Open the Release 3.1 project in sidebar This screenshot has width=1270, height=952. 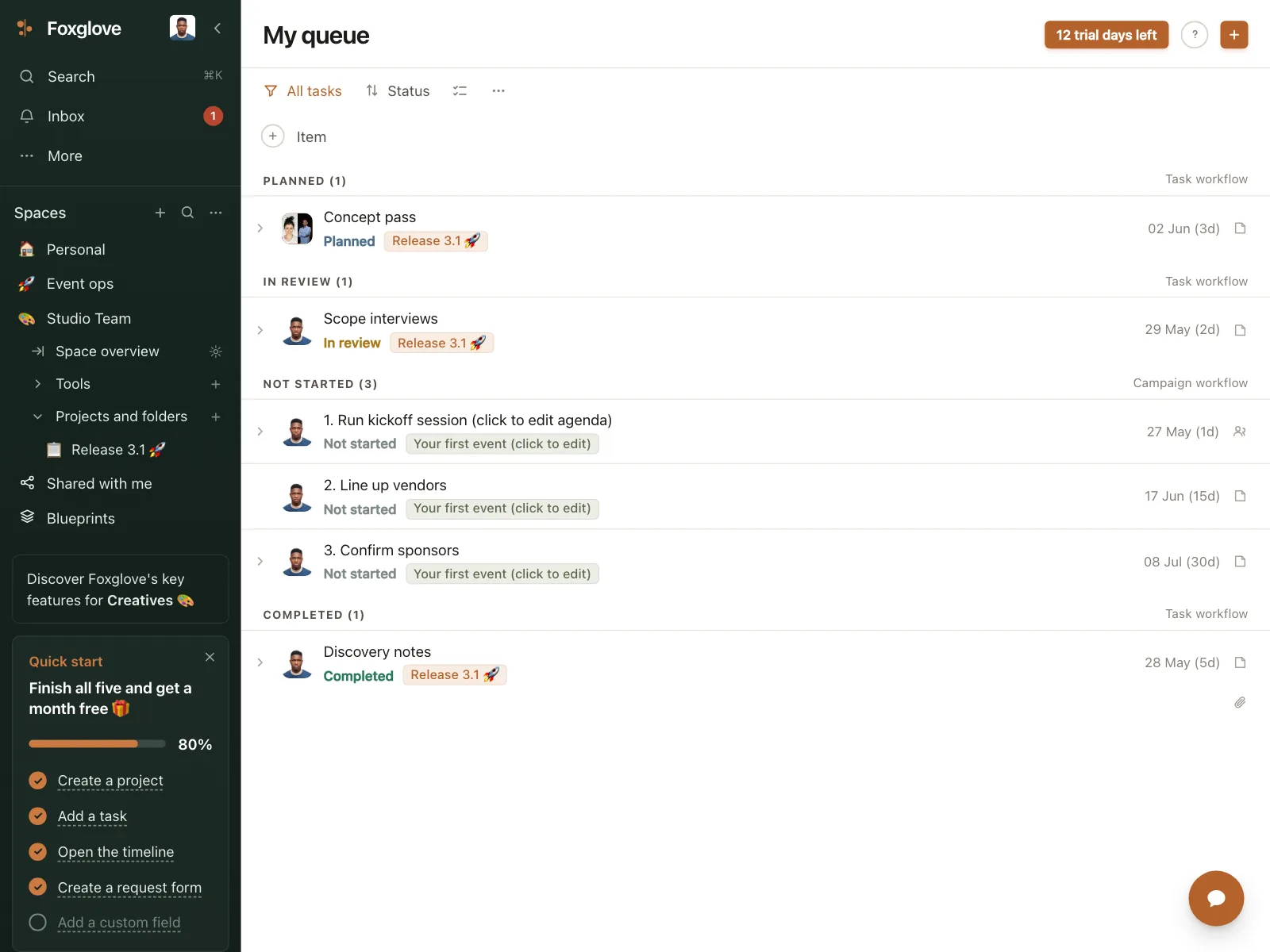119,450
